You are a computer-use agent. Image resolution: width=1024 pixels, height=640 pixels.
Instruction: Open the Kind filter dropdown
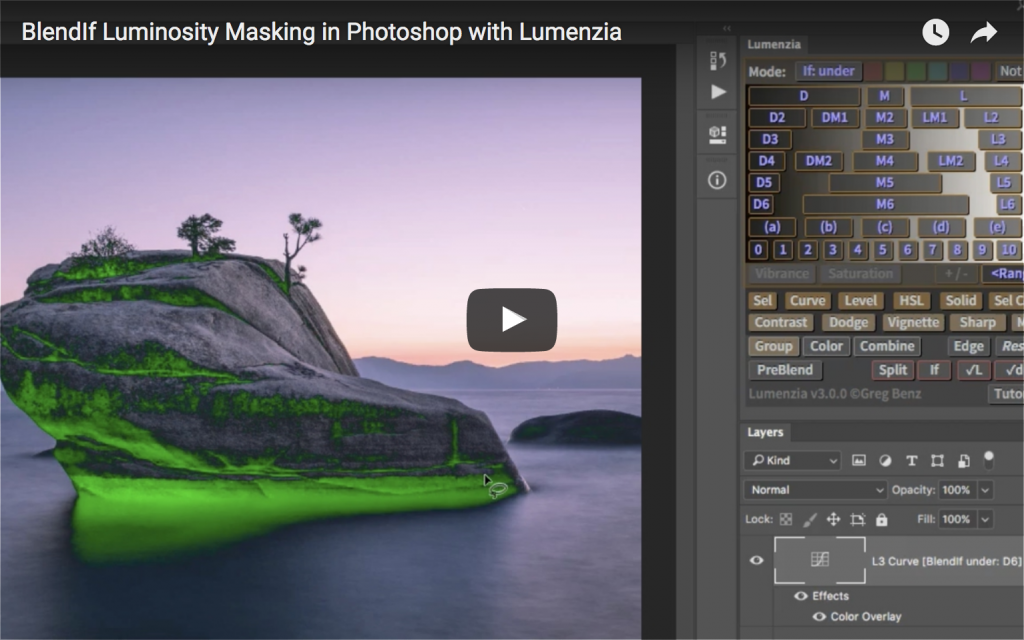tap(792, 460)
